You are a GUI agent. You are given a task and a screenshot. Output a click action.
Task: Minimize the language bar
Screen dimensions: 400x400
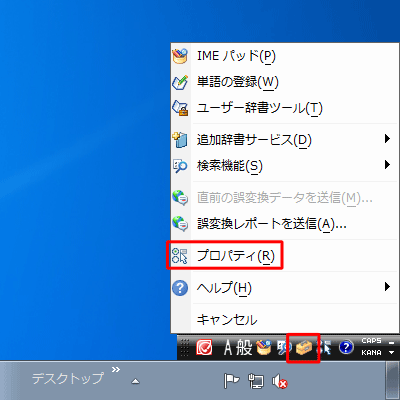(392, 342)
